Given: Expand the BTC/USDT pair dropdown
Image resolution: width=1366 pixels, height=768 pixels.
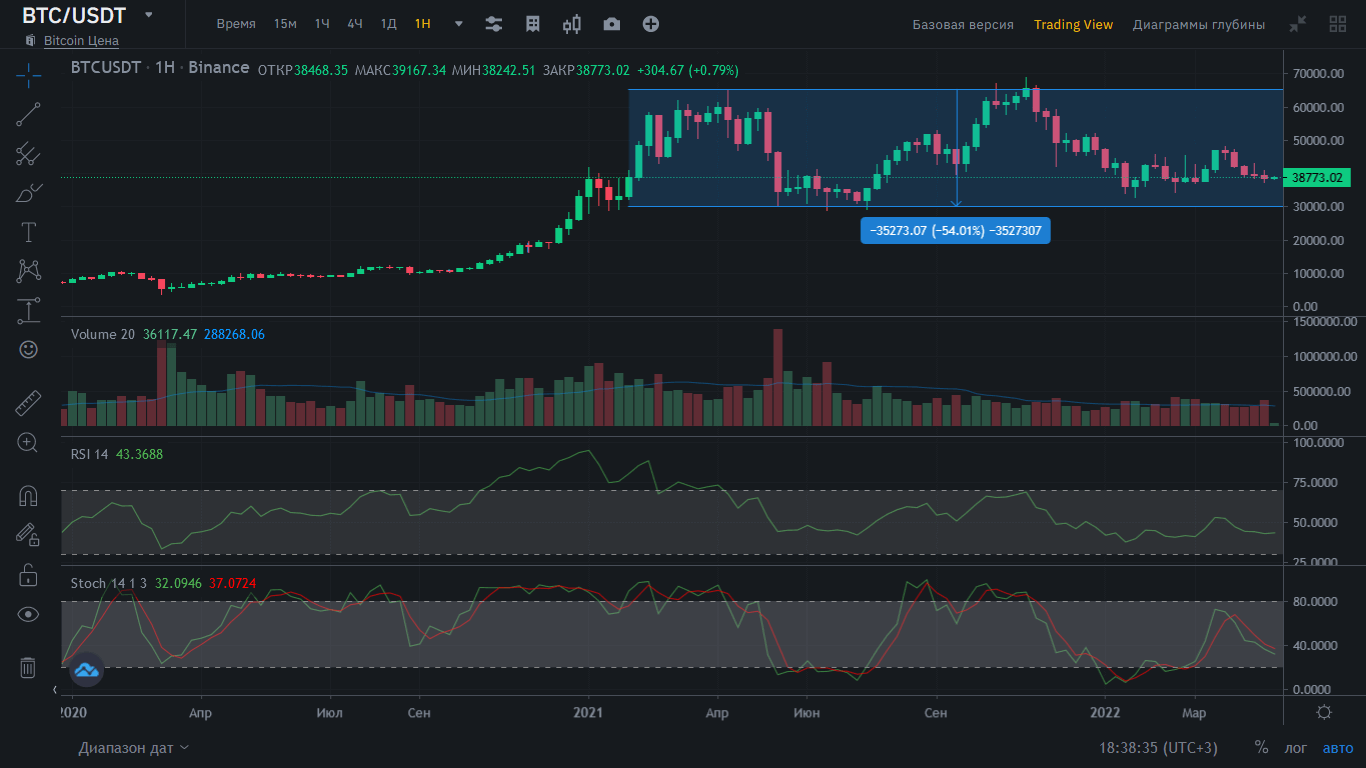Looking at the screenshot, I should [149, 15].
